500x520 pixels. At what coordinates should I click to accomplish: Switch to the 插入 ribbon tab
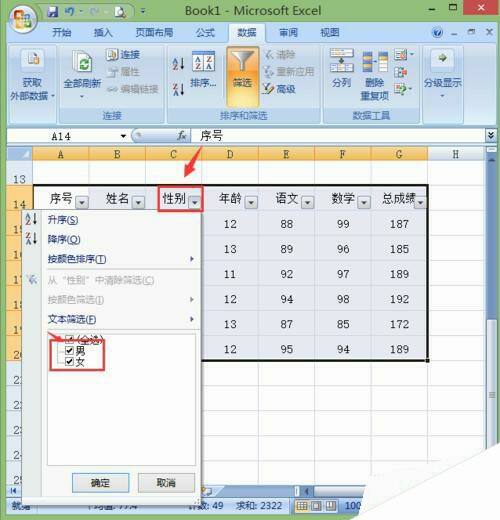coord(103,32)
